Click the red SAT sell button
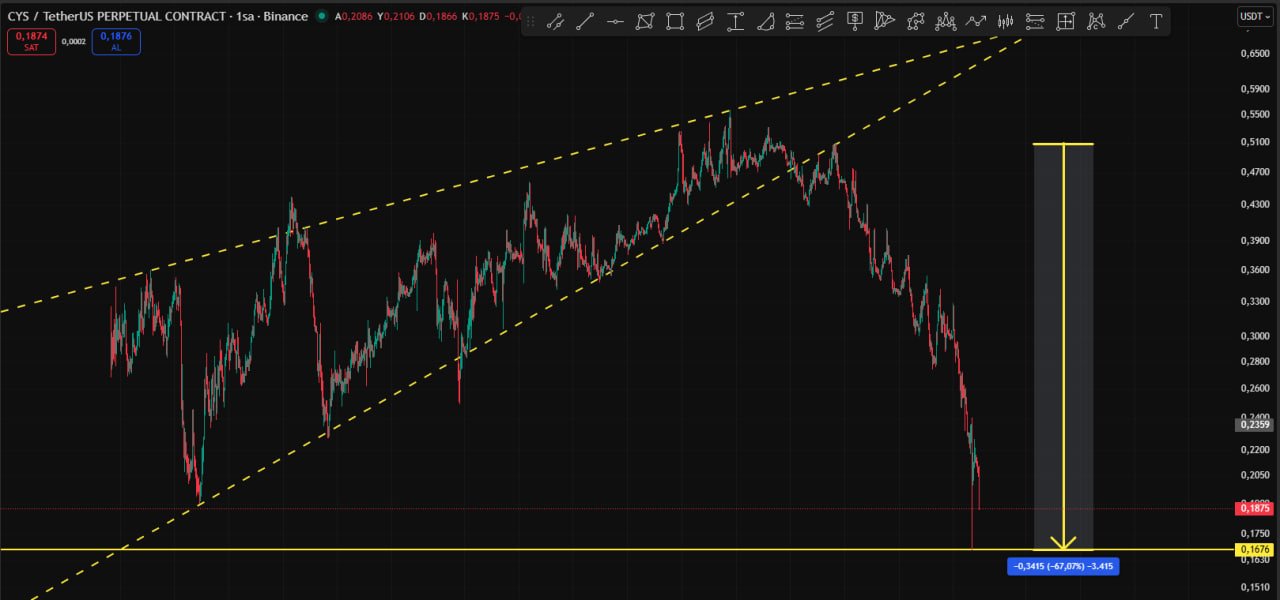 point(31,41)
